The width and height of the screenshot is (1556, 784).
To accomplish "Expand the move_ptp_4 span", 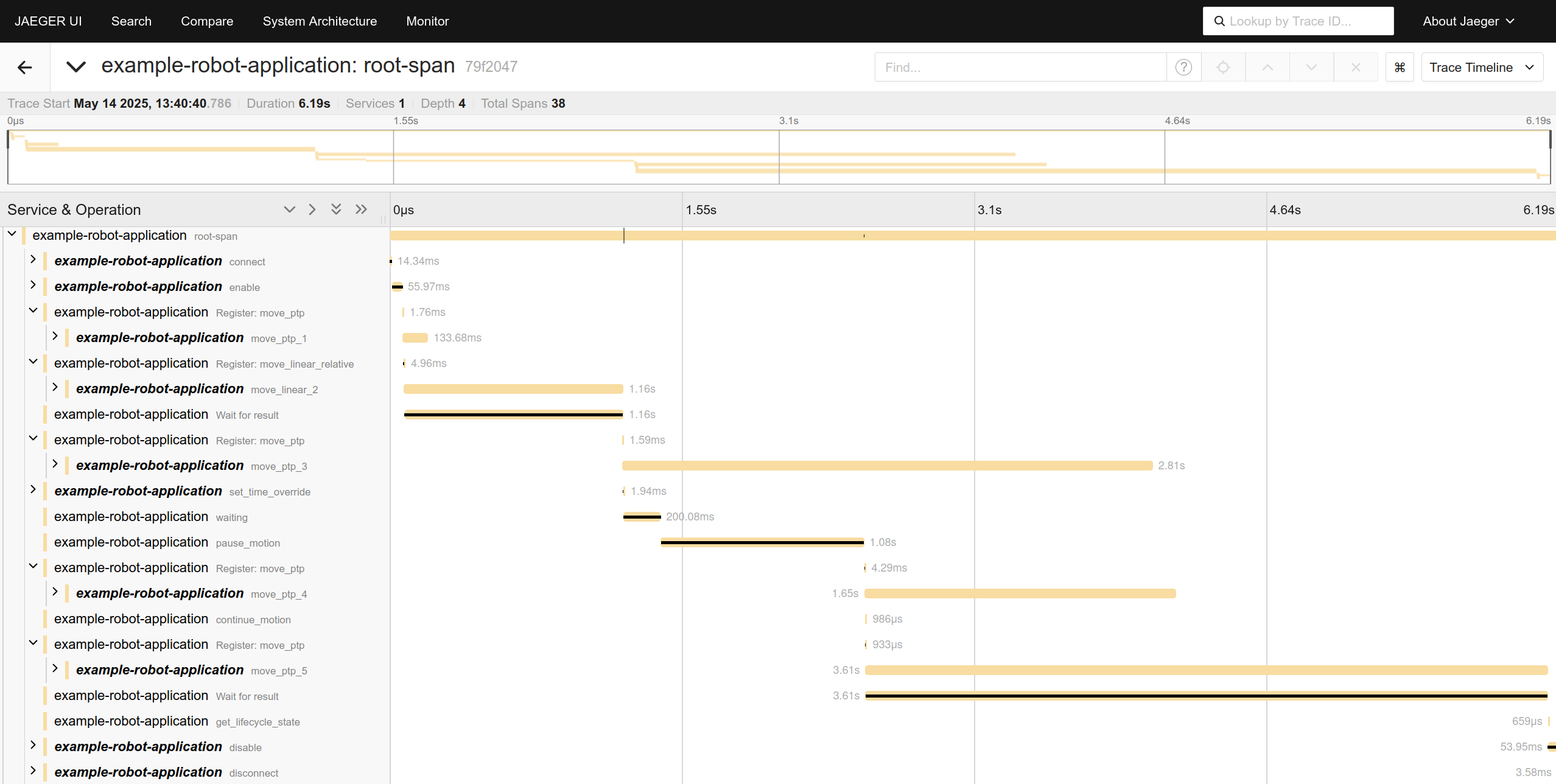I will pyautogui.click(x=55, y=592).
